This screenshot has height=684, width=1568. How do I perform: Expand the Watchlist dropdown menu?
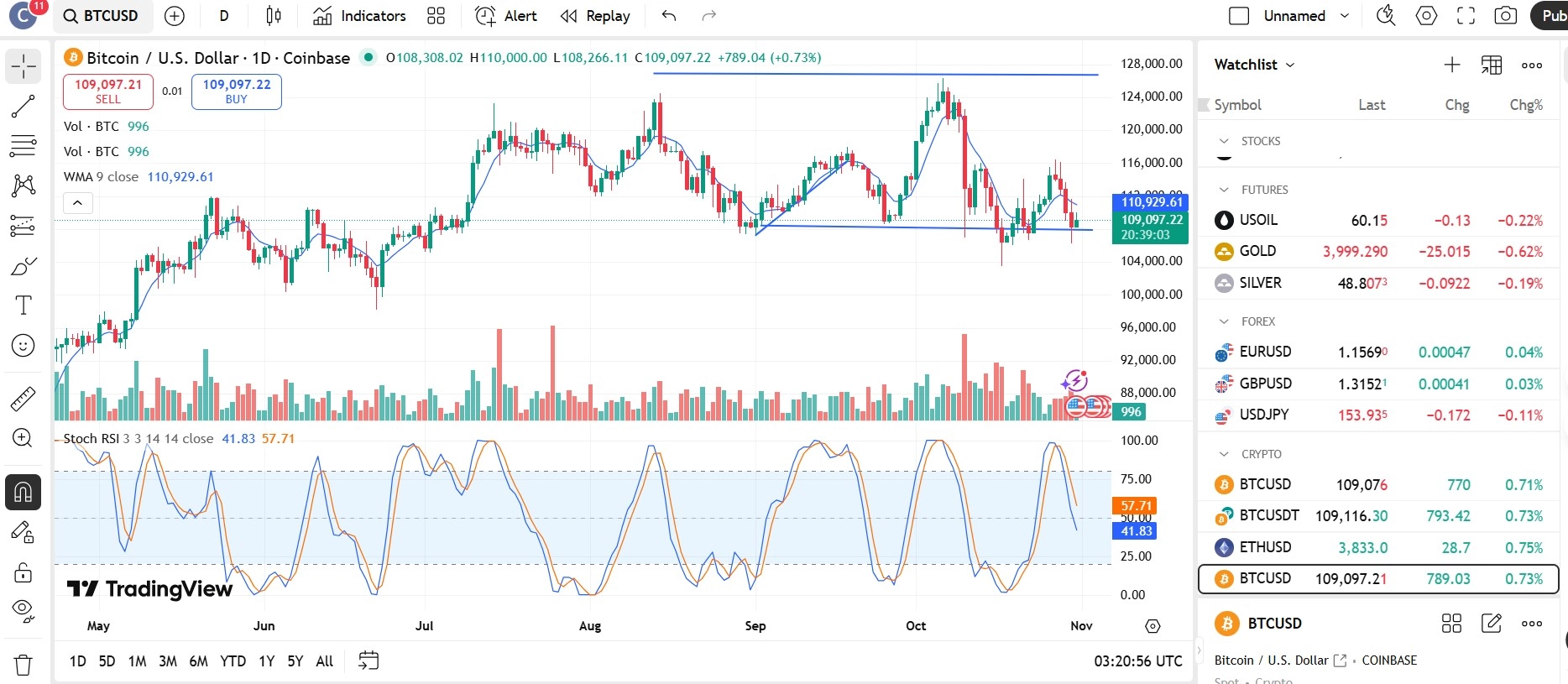(1255, 65)
